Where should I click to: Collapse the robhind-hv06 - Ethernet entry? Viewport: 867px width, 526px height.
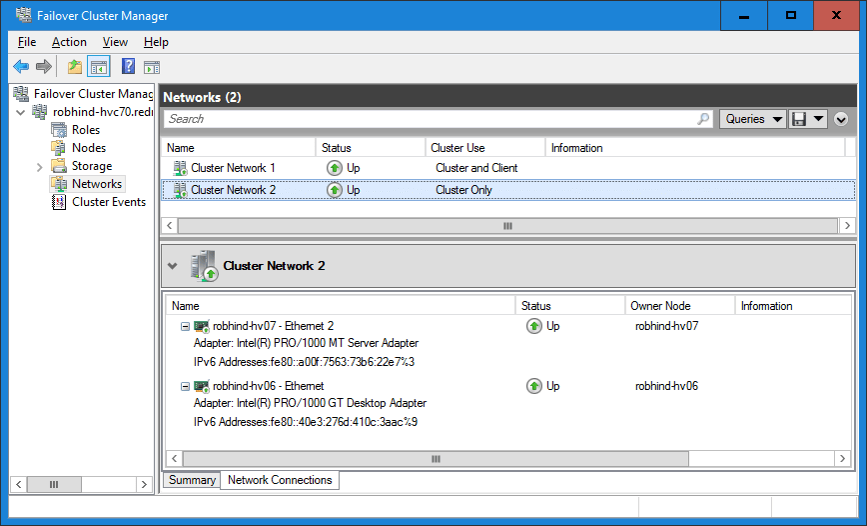[185, 386]
